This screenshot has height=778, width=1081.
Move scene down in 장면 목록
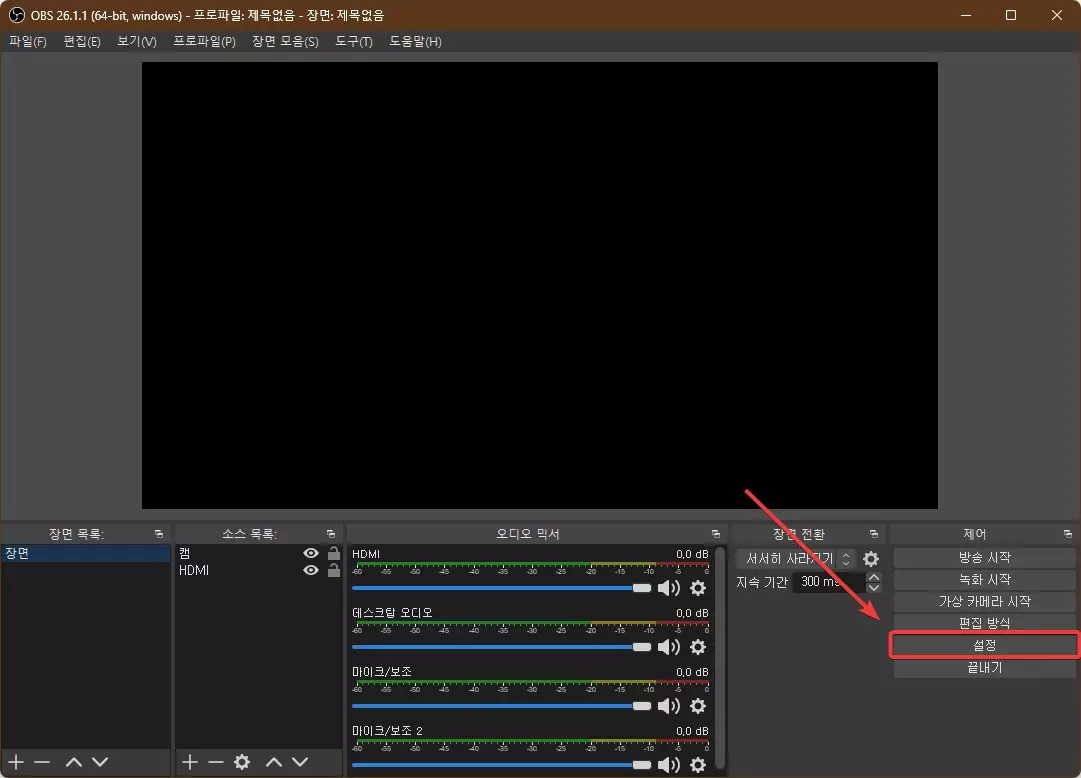(100, 762)
